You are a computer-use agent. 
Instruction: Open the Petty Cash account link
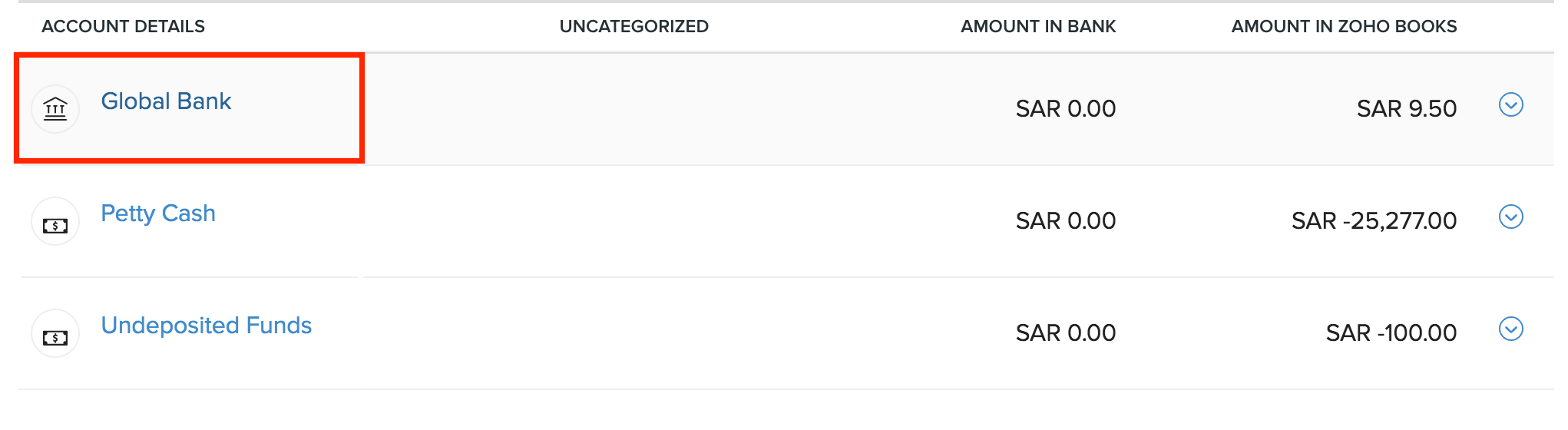tap(158, 213)
